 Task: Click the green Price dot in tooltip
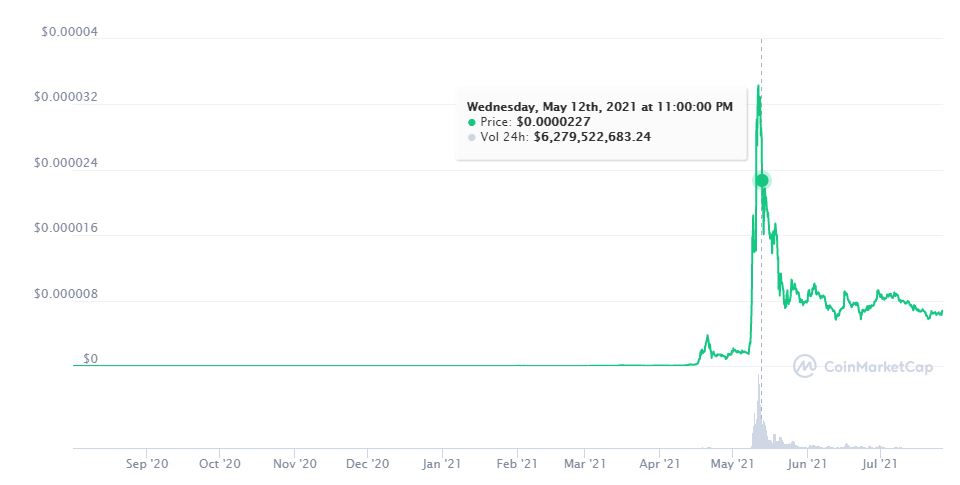point(472,122)
